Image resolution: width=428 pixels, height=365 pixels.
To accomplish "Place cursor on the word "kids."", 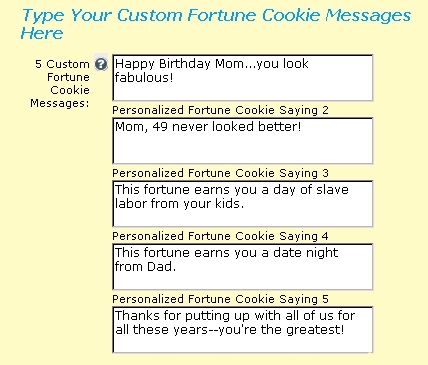I will 229,203.
